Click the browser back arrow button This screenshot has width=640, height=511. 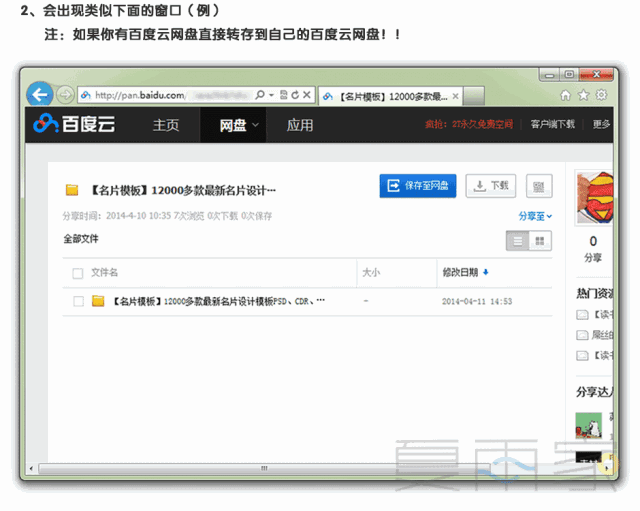(x=40, y=95)
